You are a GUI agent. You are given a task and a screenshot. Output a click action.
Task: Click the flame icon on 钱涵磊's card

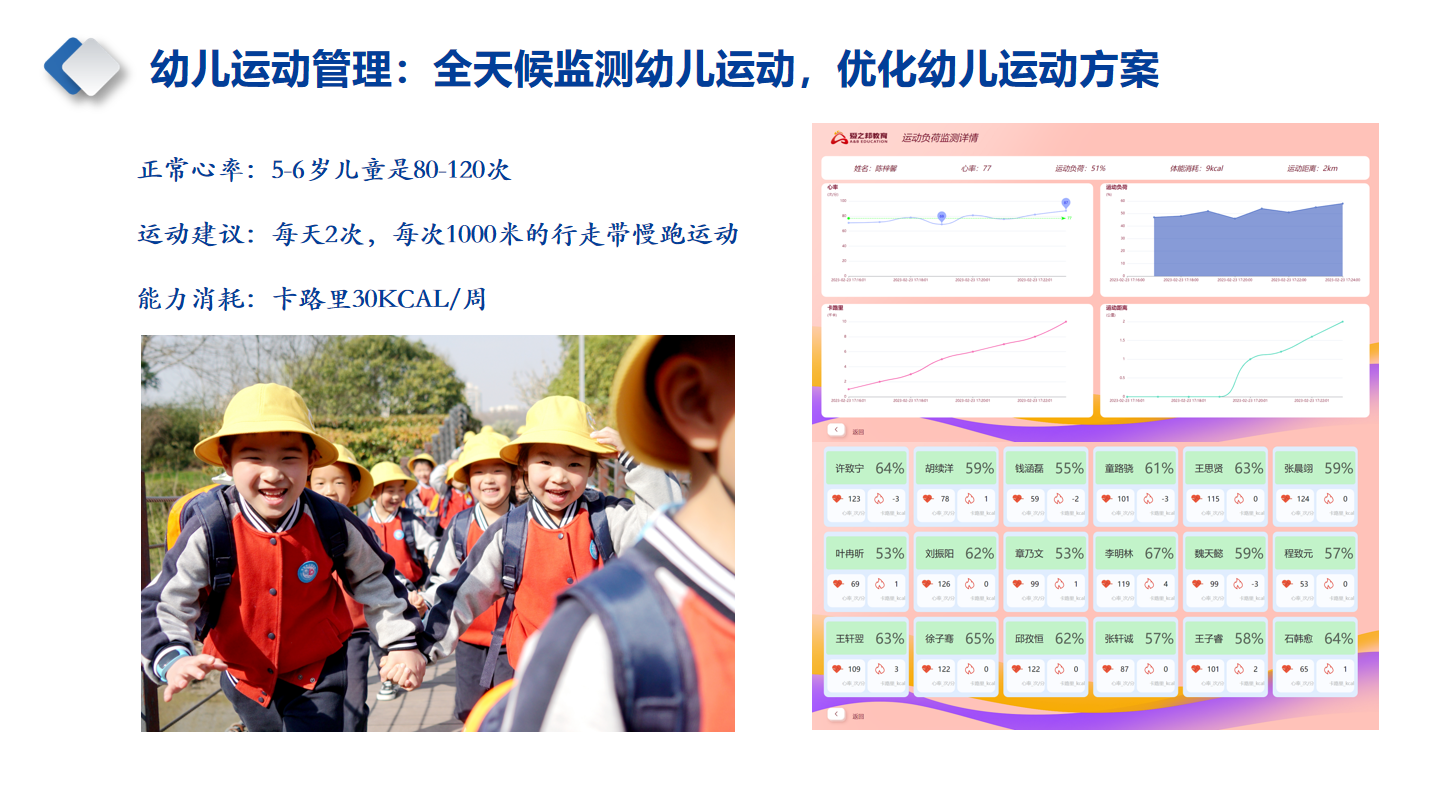tap(1060, 498)
